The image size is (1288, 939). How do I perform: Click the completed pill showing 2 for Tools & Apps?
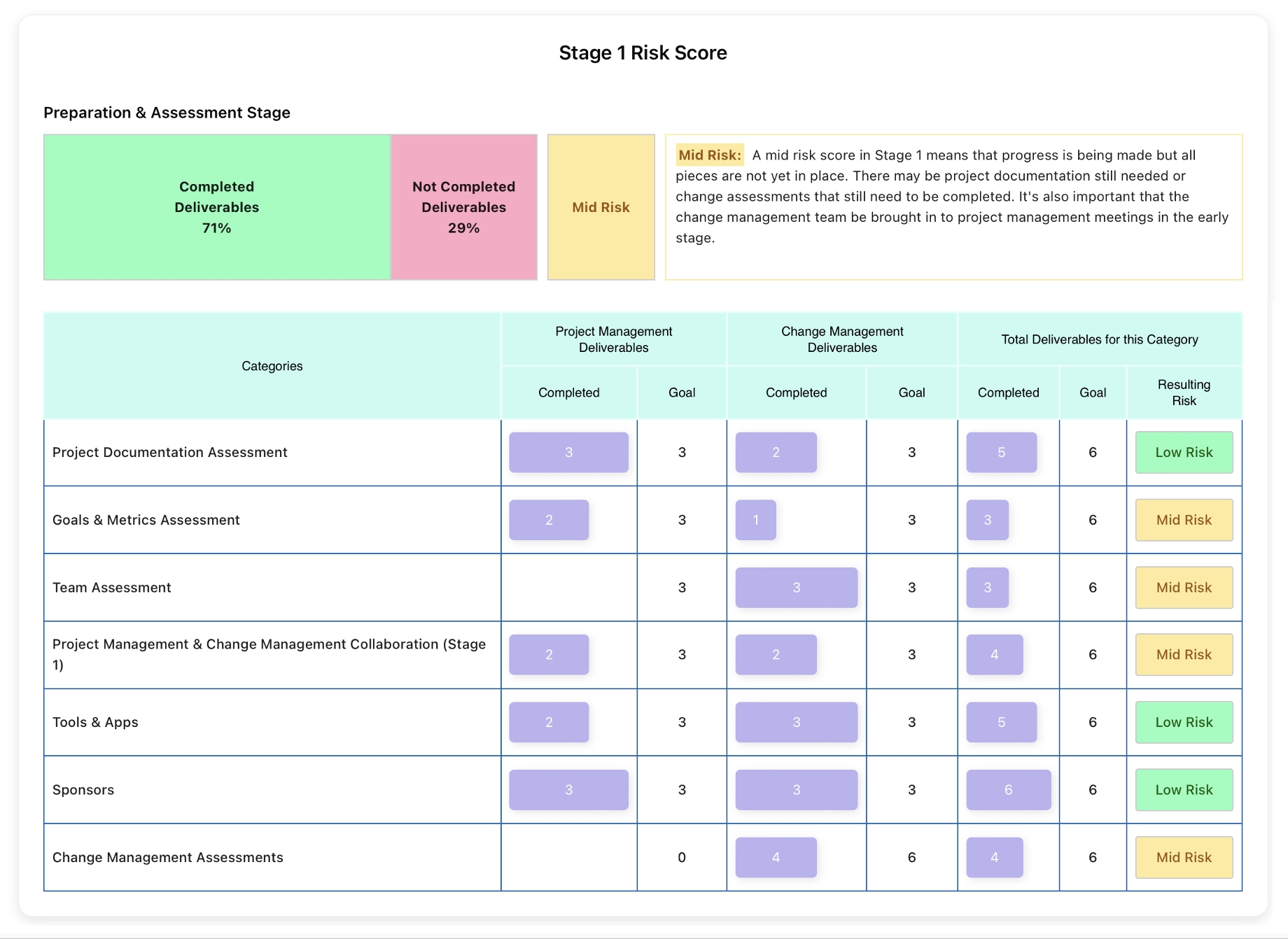549,722
